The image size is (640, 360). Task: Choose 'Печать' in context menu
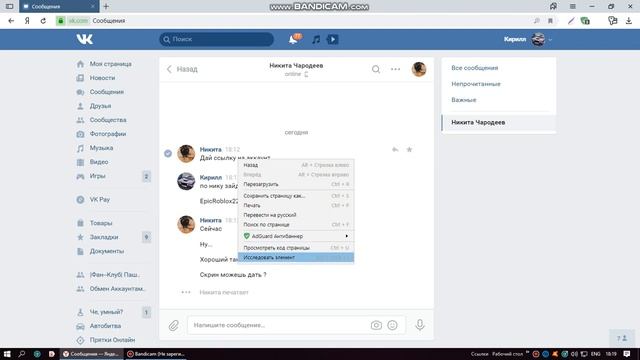[x=296, y=205]
